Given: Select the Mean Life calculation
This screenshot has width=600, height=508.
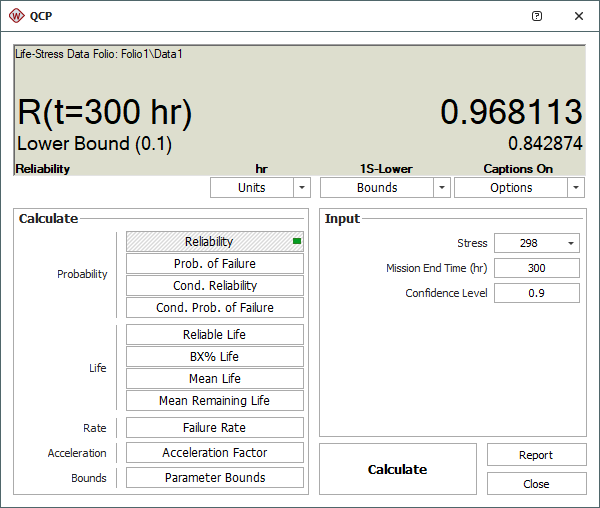Looking at the screenshot, I should [215, 379].
